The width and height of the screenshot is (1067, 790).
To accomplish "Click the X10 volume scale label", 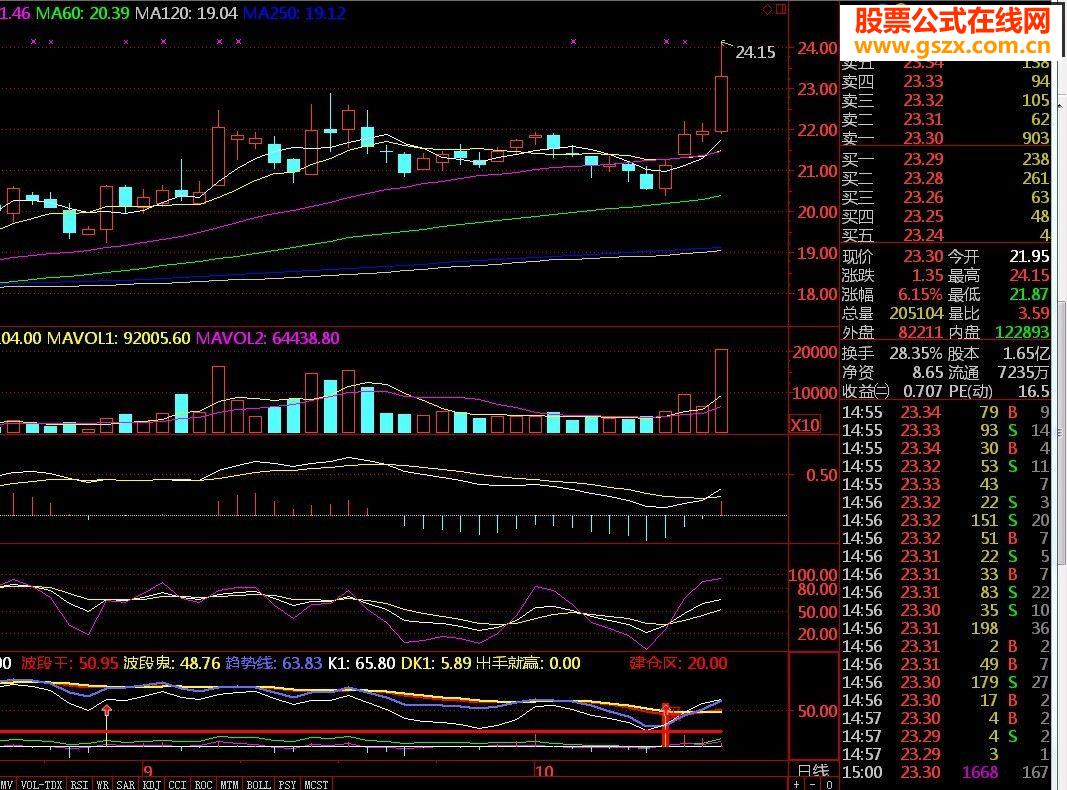I will pos(805,425).
